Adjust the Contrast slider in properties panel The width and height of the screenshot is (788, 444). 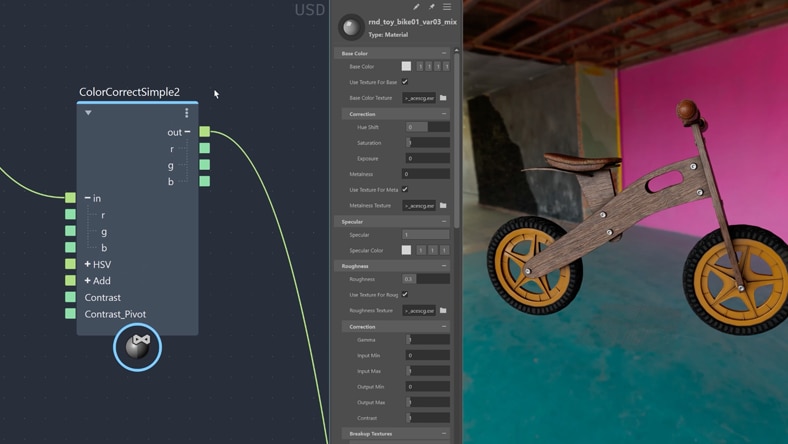[x=428, y=417]
